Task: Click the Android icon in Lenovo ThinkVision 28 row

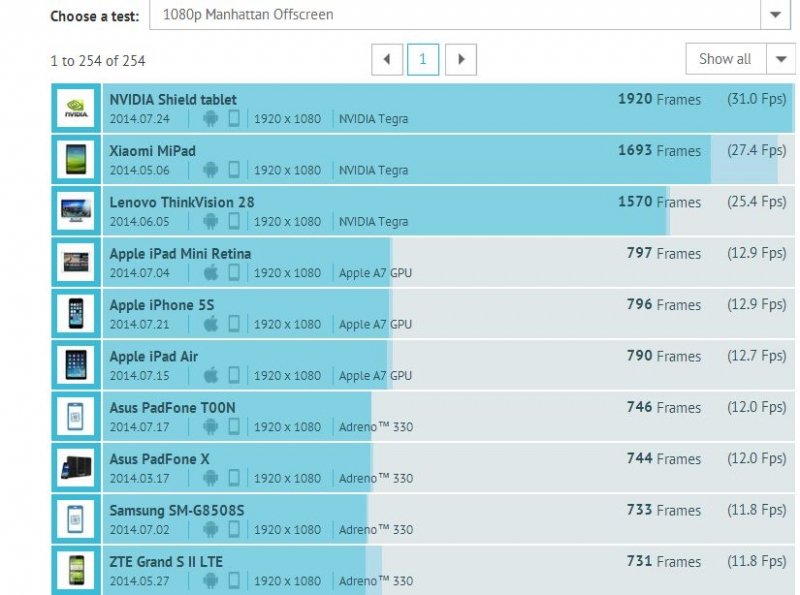Action: coord(210,221)
